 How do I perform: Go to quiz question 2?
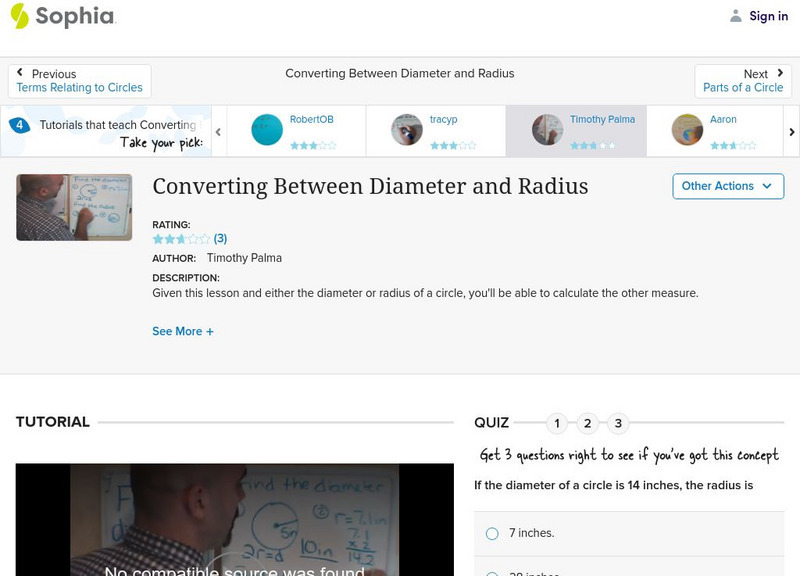(587, 423)
